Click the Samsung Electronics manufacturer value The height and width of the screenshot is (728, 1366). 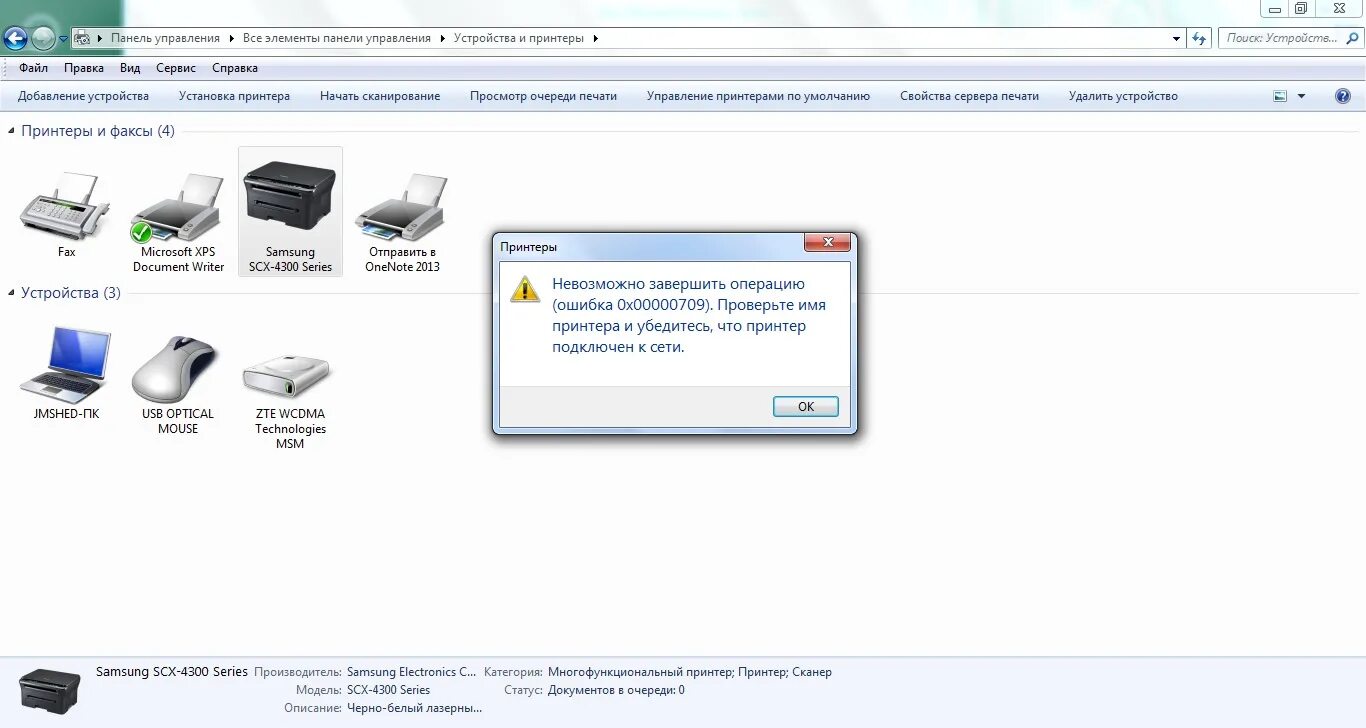(x=412, y=672)
